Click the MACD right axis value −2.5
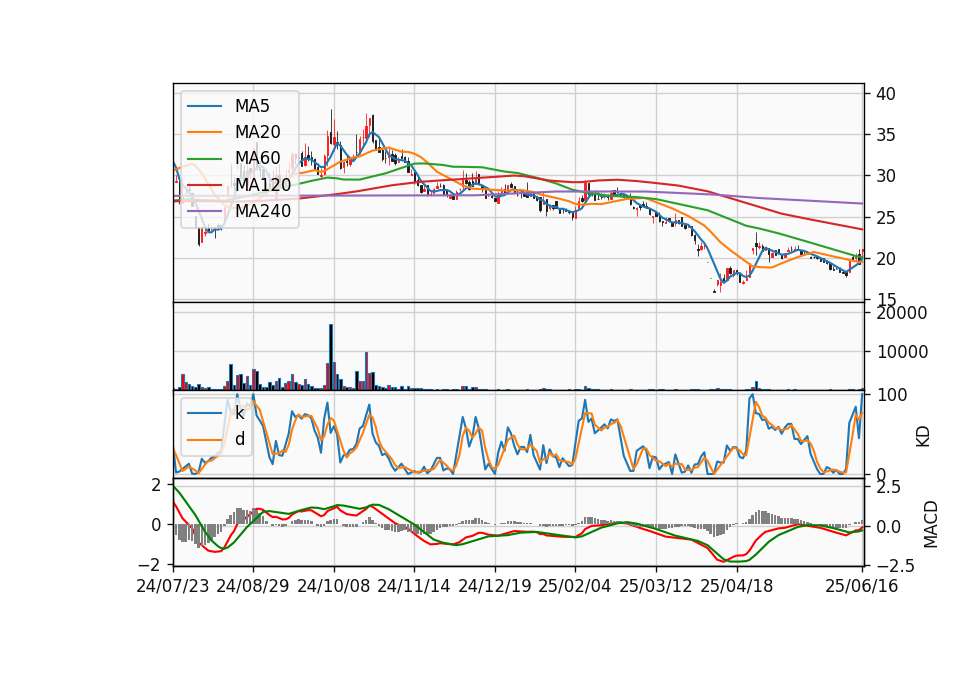 tap(895, 566)
